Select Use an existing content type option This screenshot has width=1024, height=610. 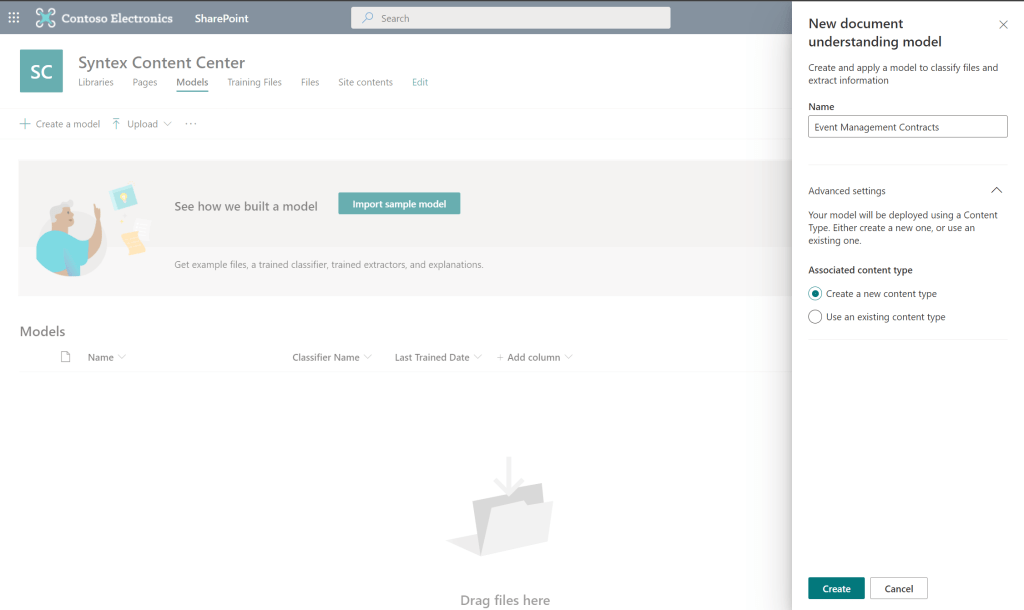[x=815, y=317]
